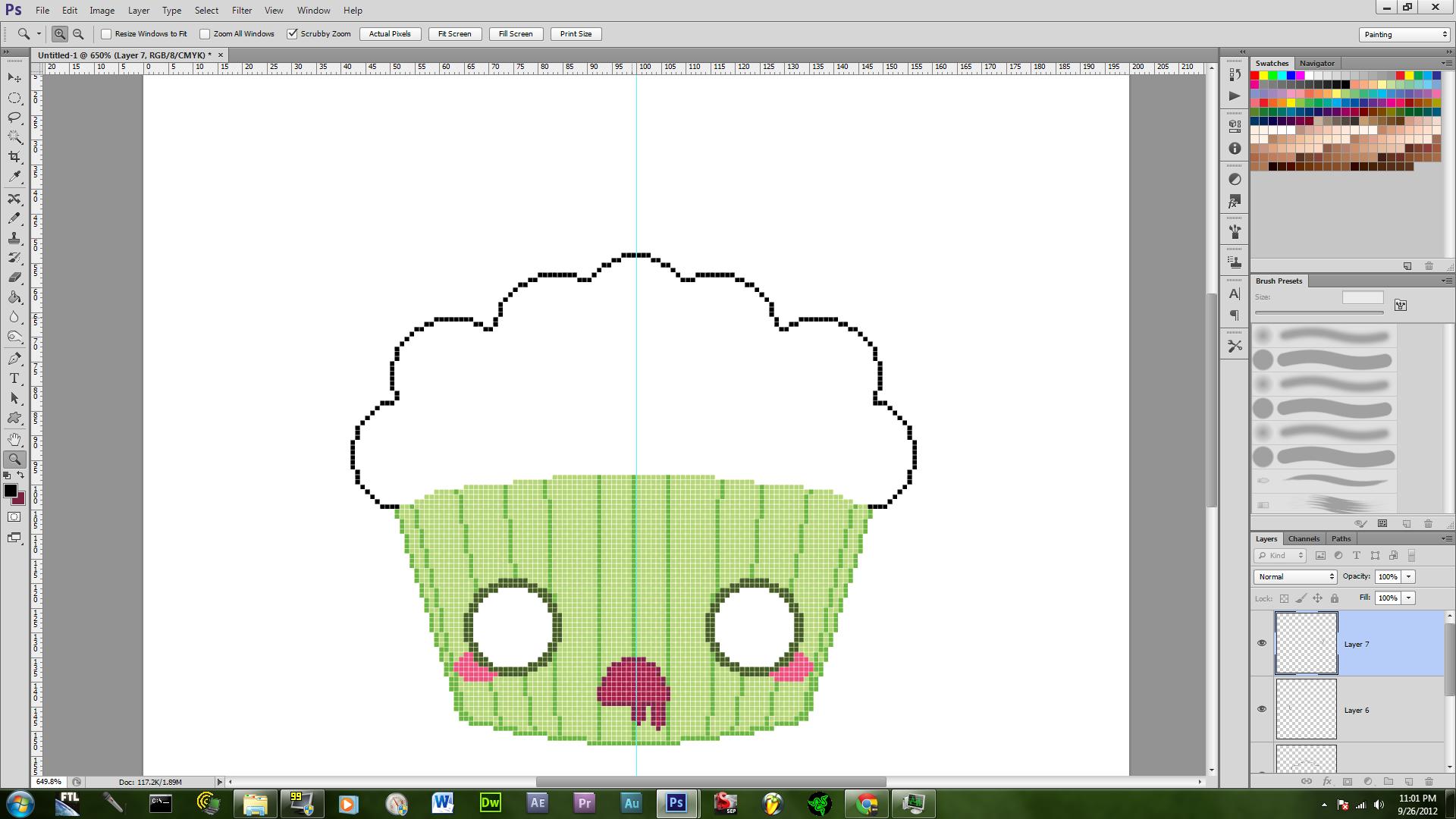Uncheck Scrubby Zoom
Viewport: 1456px width, 819px height.
coord(292,34)
